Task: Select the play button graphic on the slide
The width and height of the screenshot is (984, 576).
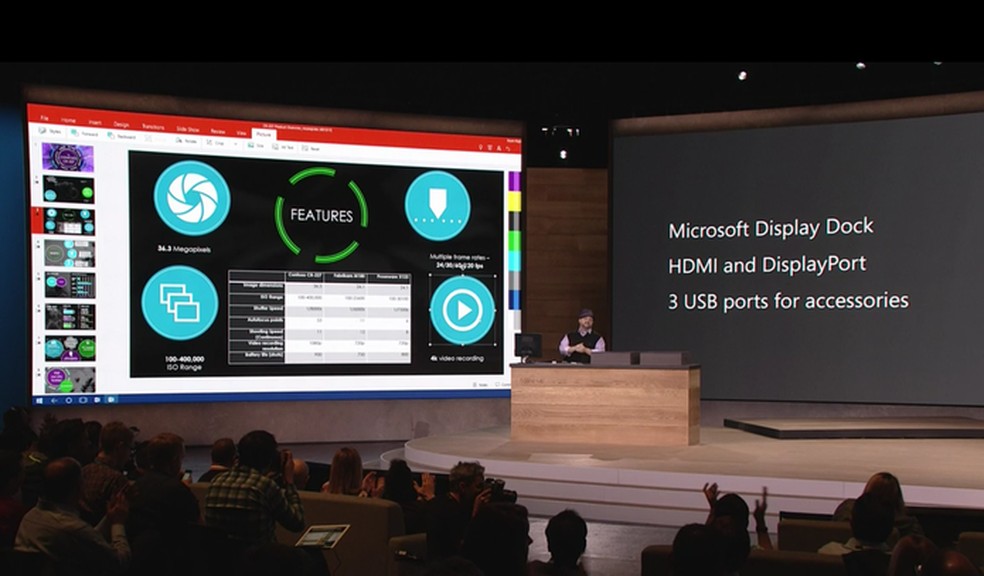Action: [460, 308]
